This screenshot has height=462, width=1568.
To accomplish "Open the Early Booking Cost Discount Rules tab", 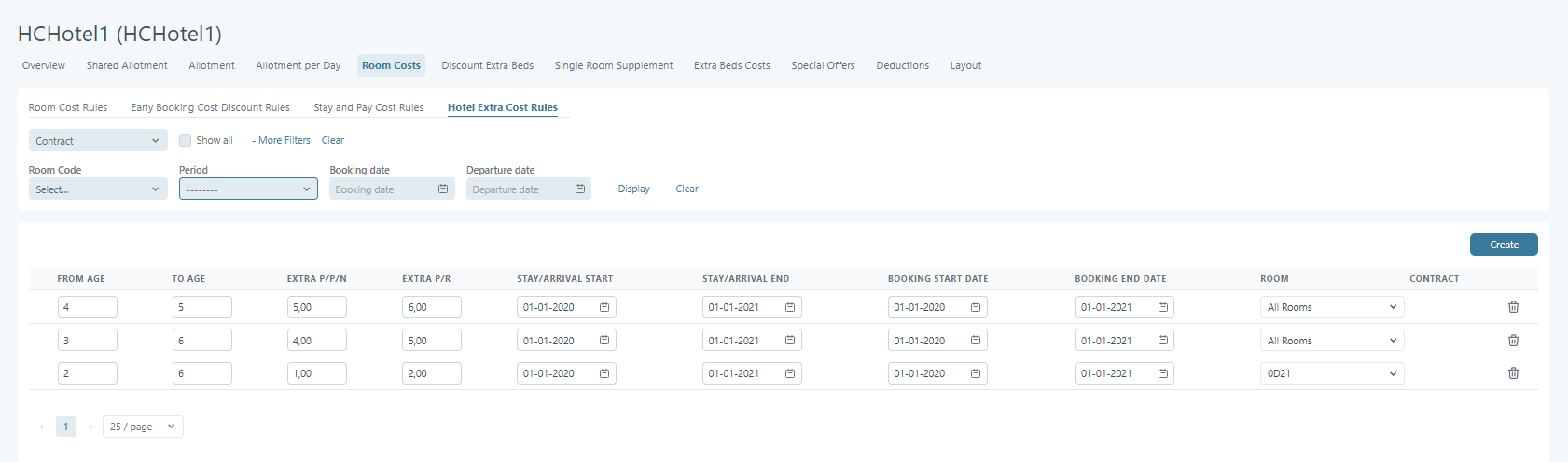I will pos(210,107).
